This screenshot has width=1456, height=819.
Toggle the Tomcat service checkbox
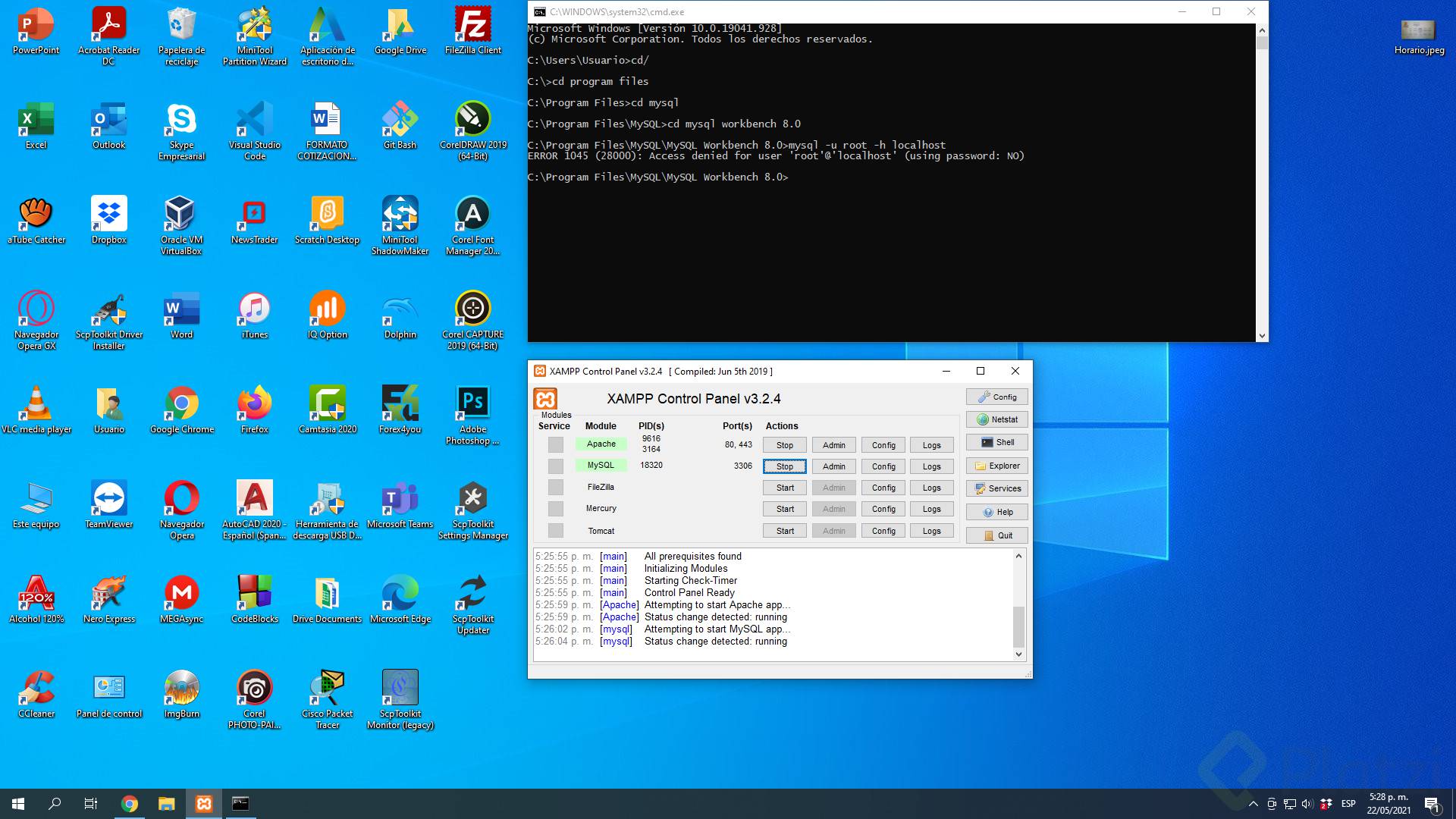[x=556, y=531]
